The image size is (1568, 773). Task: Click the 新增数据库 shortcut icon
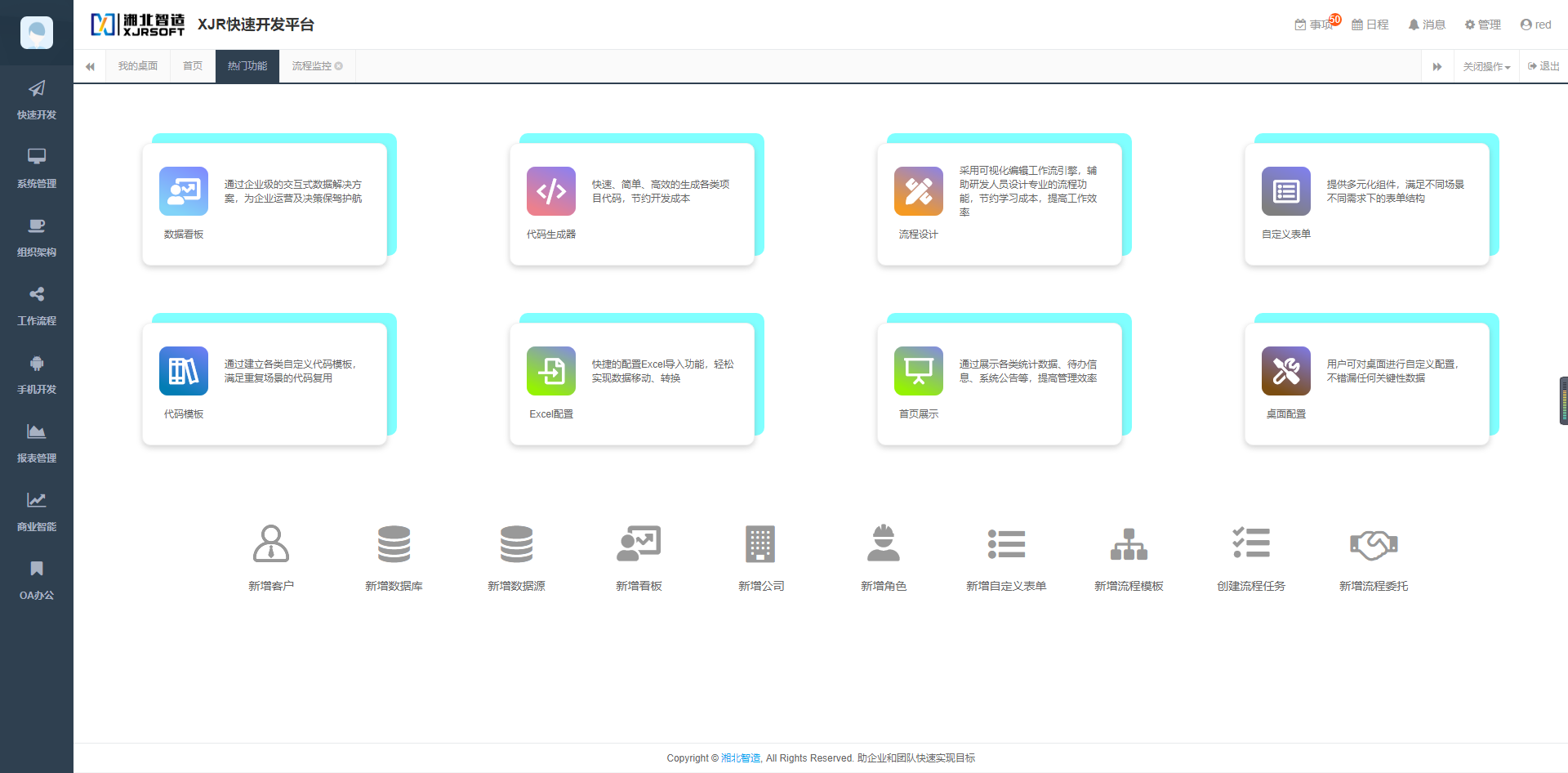pyautogui.click(x=394, y=556)
